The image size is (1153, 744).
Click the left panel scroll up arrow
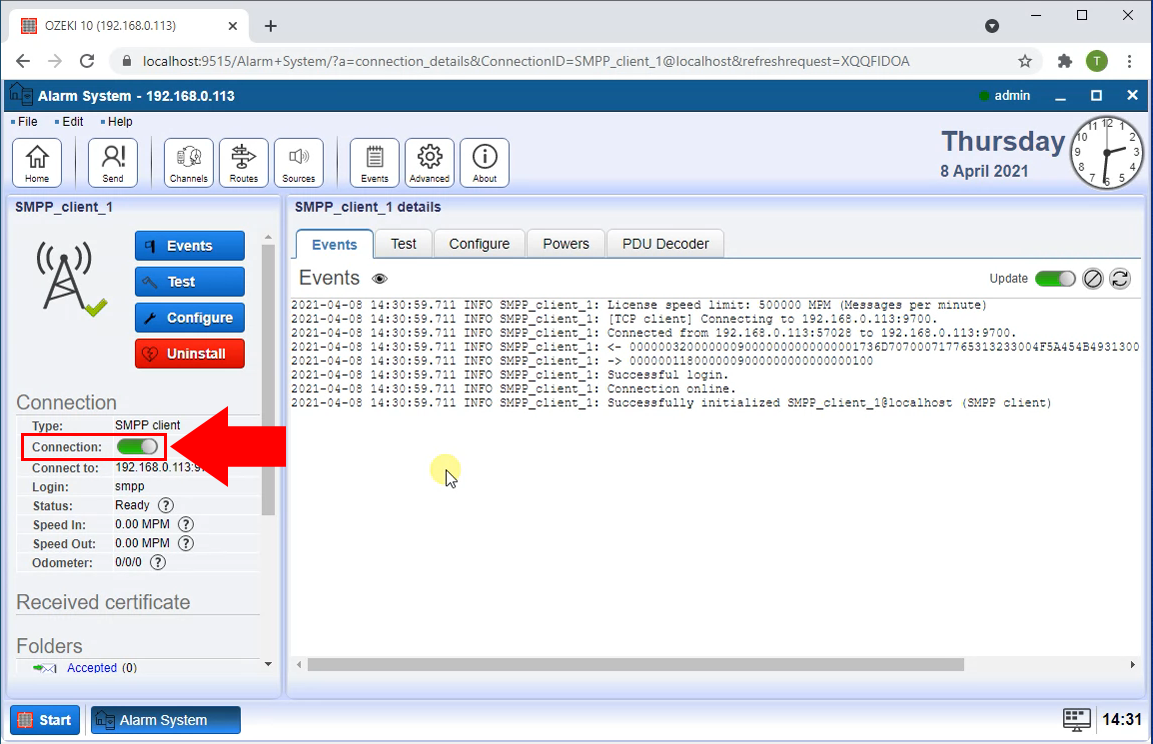(x=268, y=237)
